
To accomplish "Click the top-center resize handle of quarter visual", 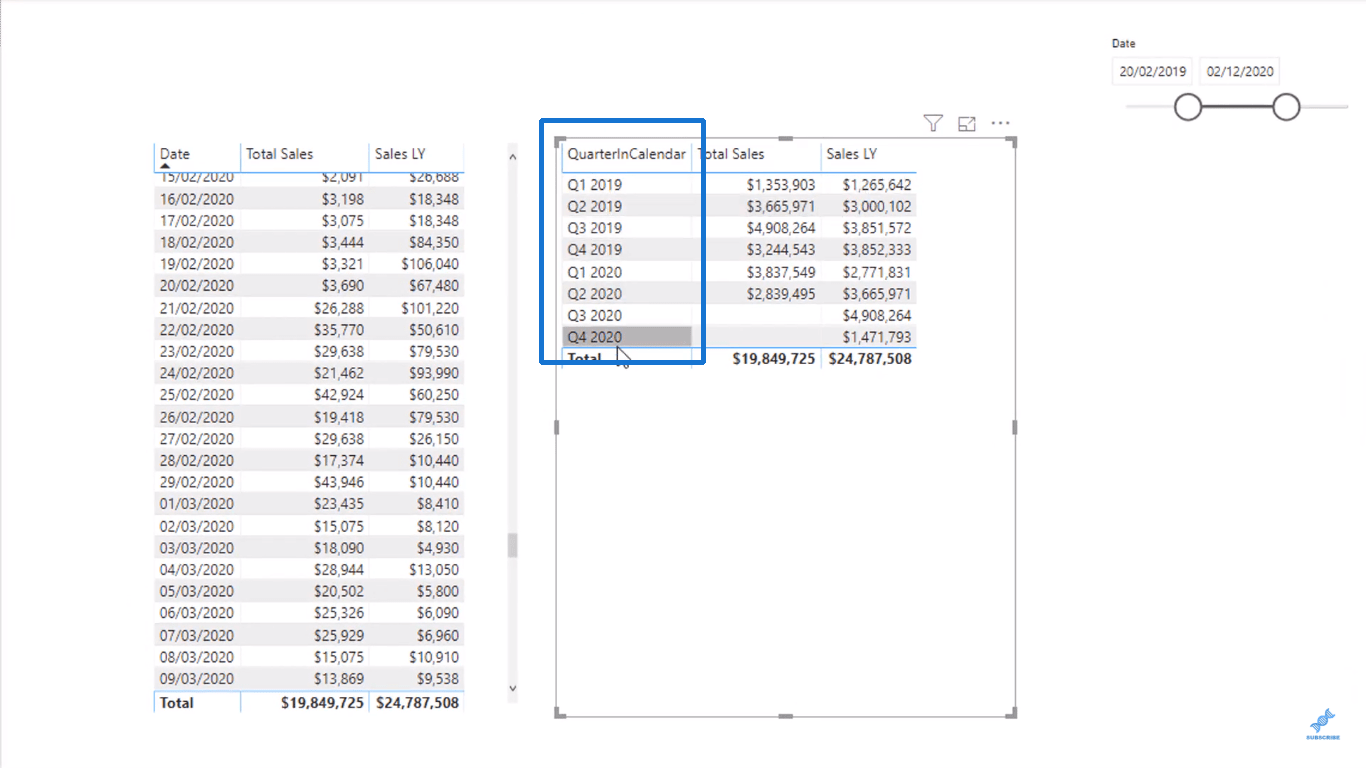I will (786, 138).
